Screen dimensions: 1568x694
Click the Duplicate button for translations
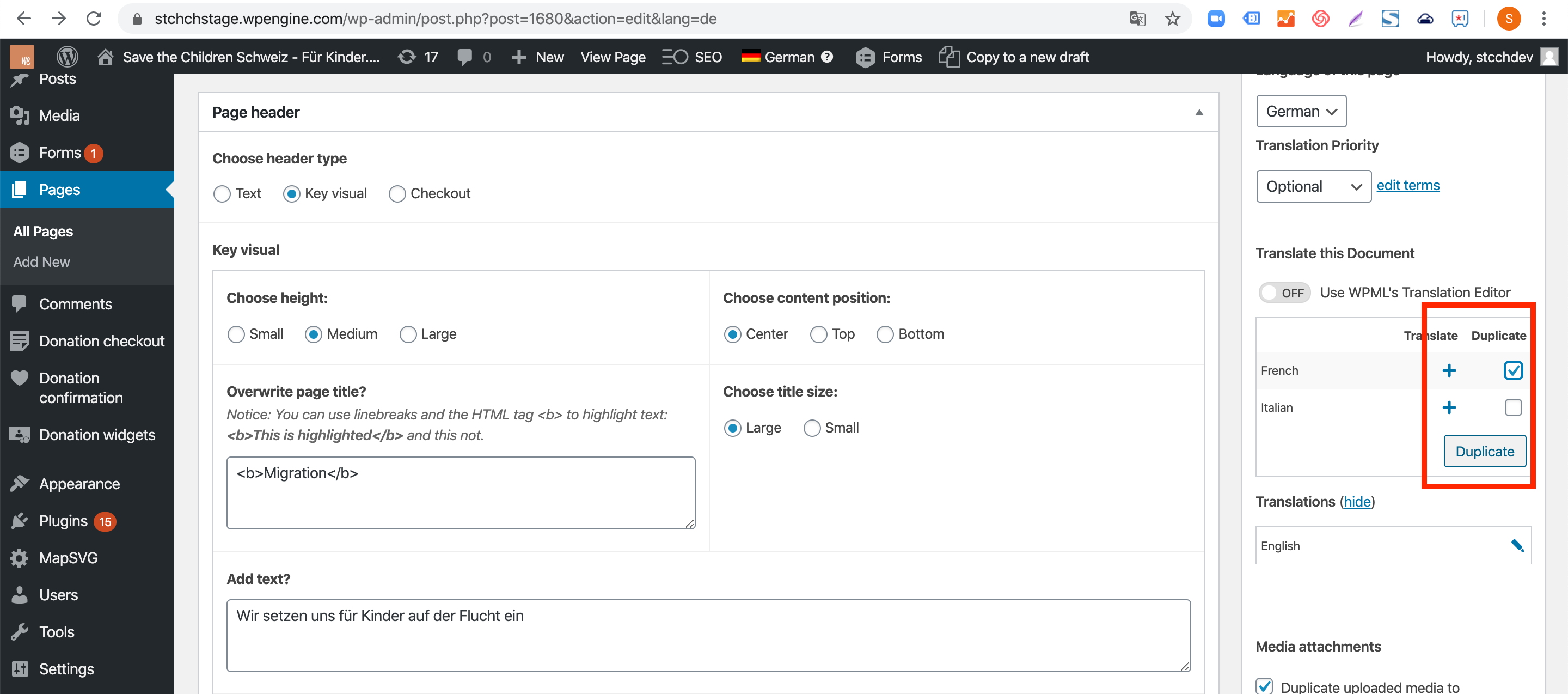click(x=1485, y=451)
